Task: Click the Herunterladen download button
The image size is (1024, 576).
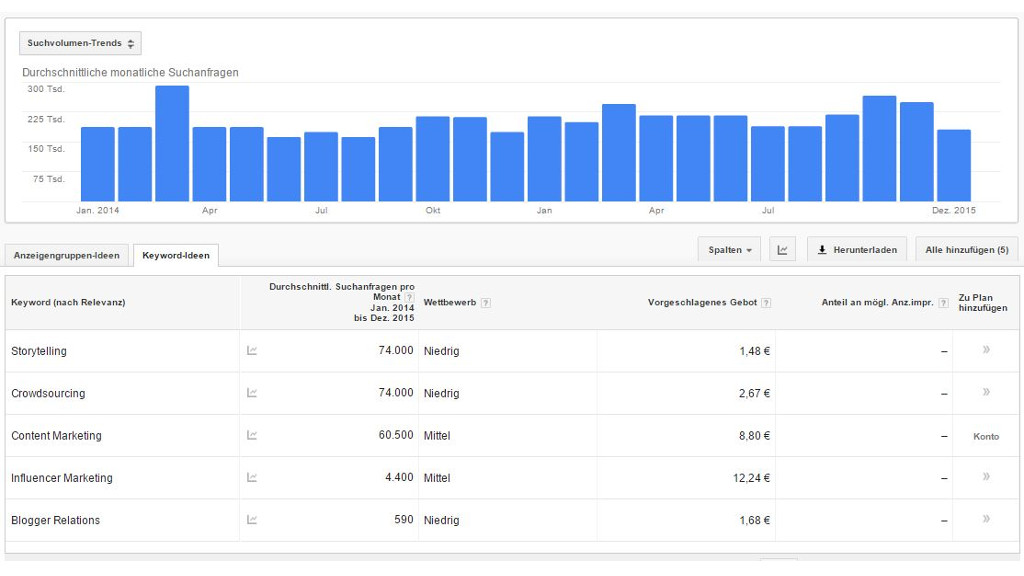Action: tap(857, 250)
